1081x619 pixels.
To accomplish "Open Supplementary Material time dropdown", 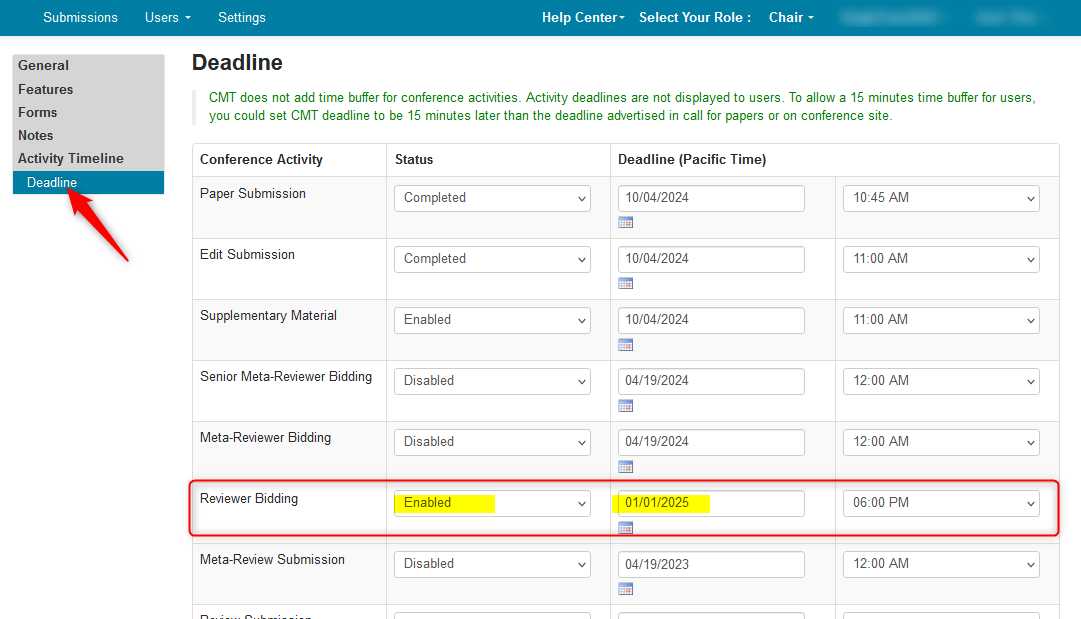I will [941, 320].
